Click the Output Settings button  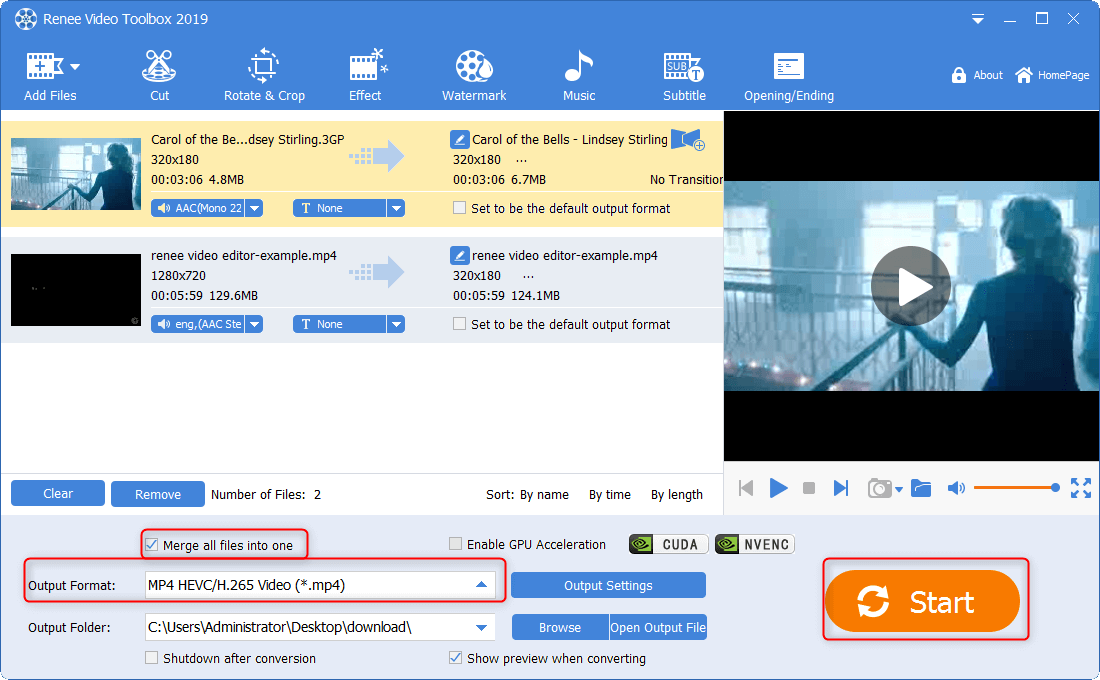pos(608,586)
